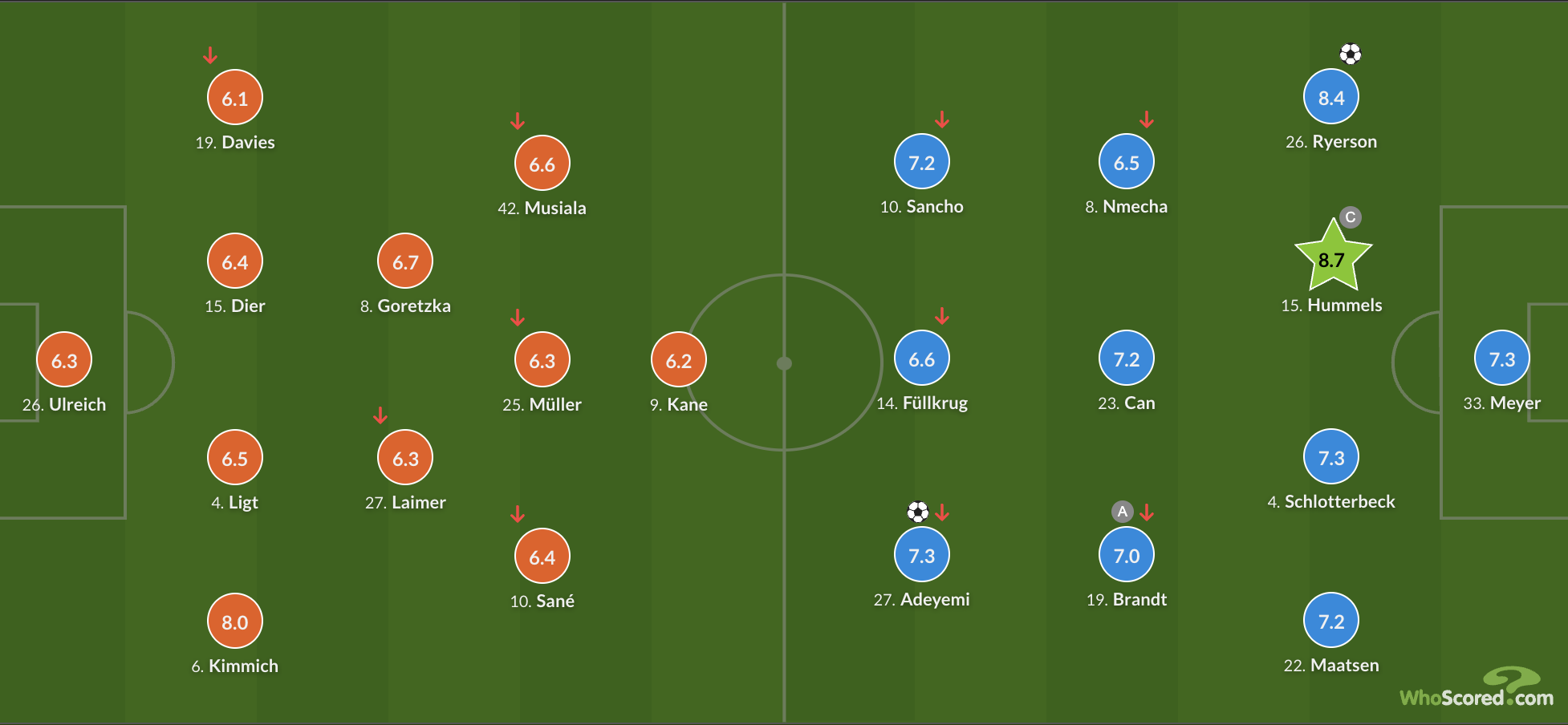Click Hummels' green star rating 8.7

(1333, 257)
